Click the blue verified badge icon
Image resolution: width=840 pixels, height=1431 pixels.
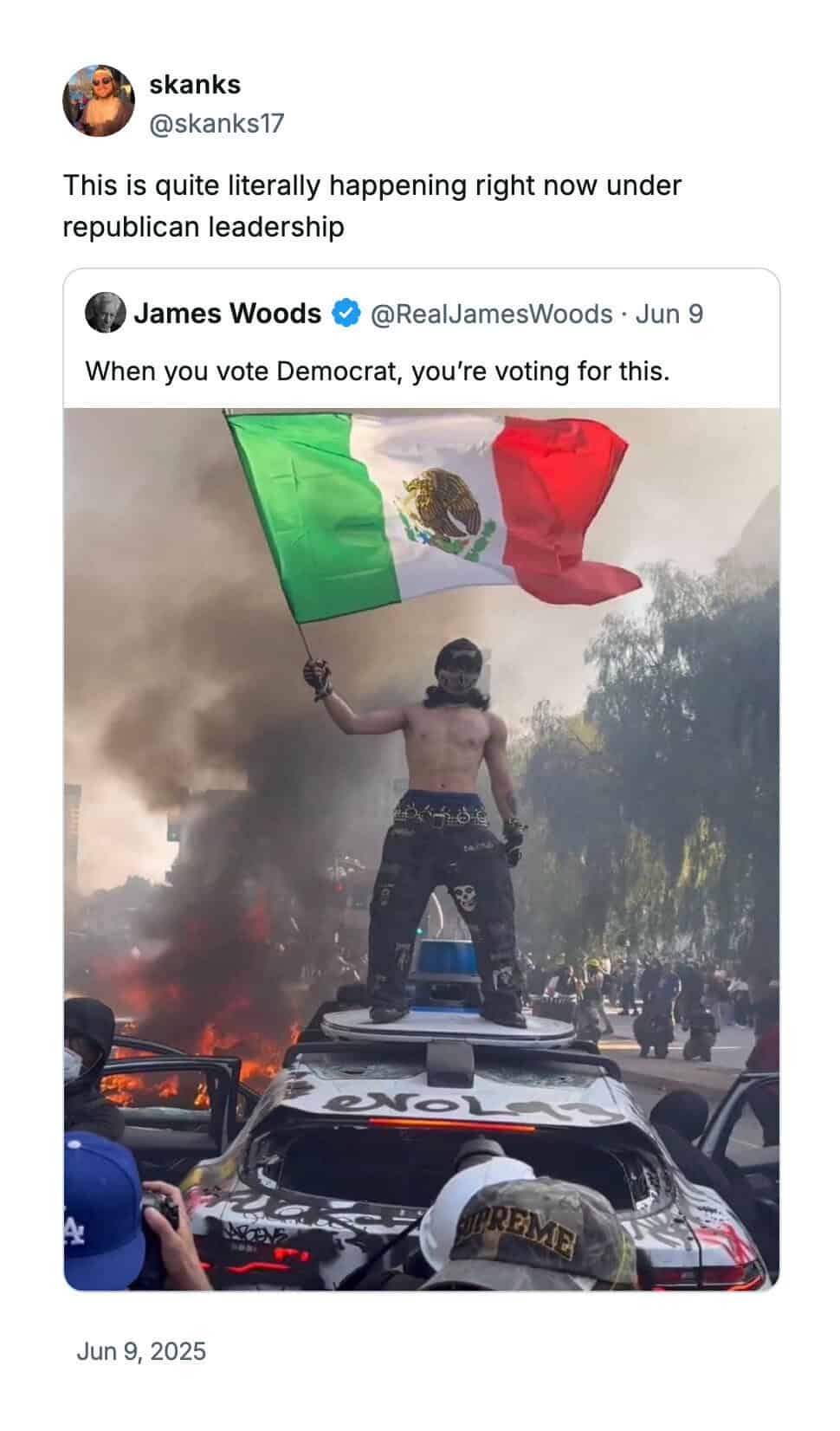pyautogui.click(x=346, y=313)
